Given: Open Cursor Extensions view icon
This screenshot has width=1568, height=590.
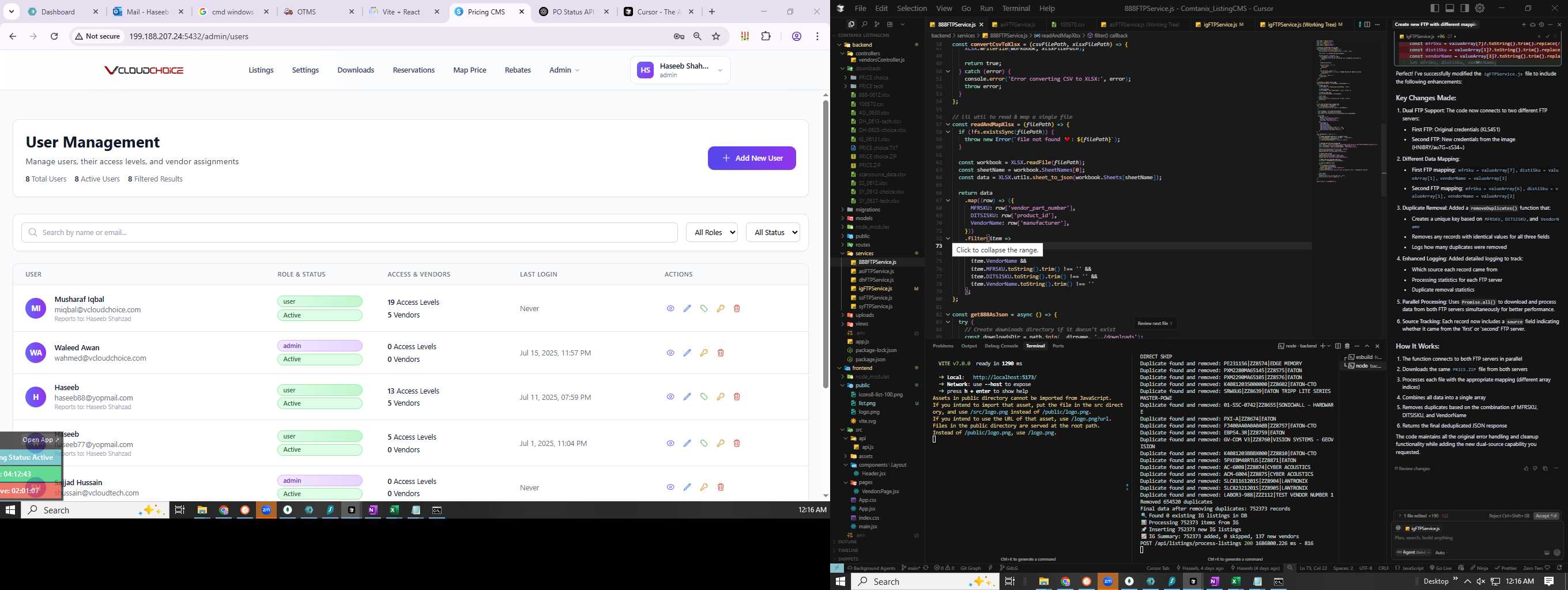Looking at the screenshot, I should tap(889, 24).
